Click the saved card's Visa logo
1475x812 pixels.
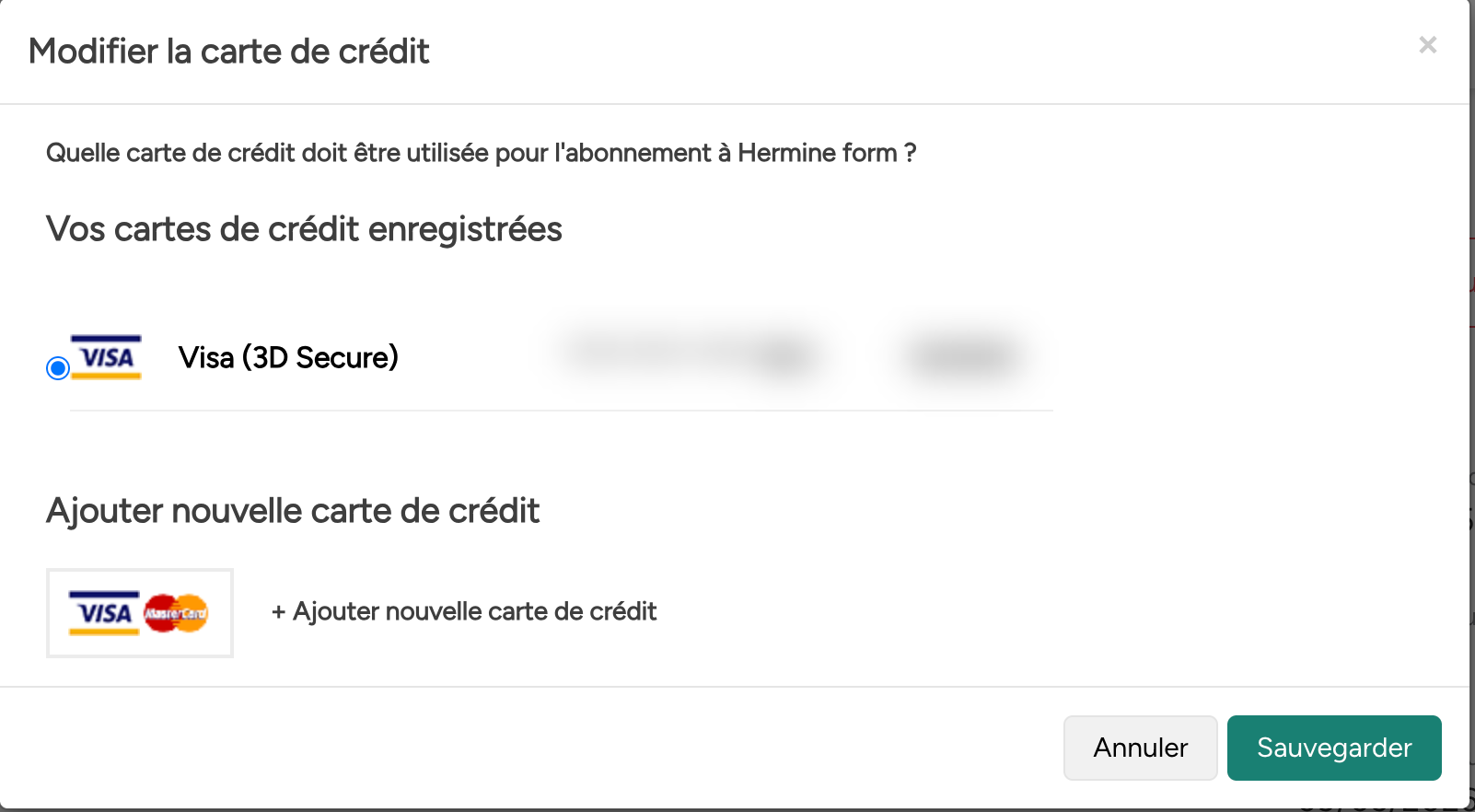tap(106, 357)
